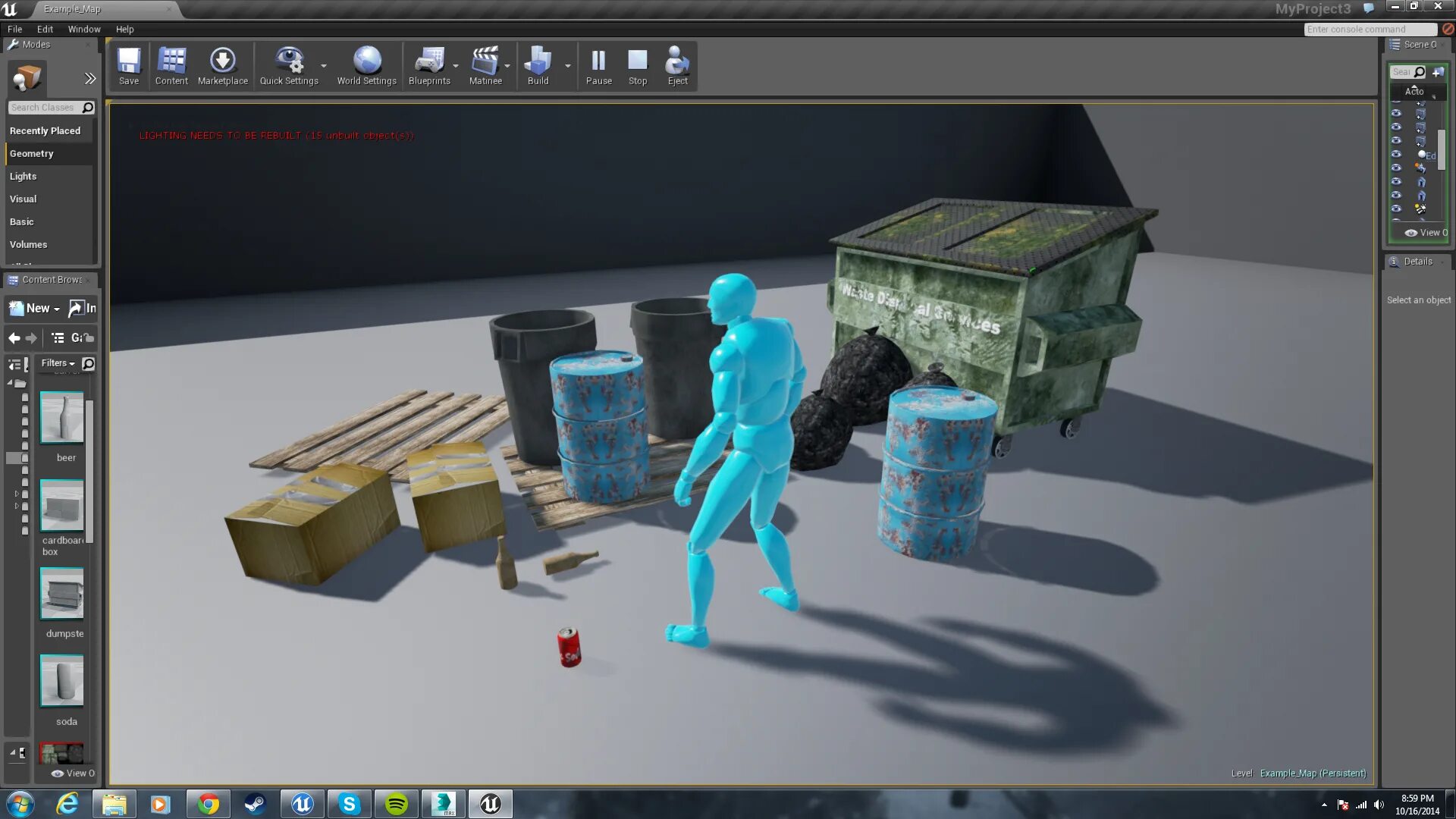Toggle visibility of first Scene Outliner actor

tap(1396, 113)
